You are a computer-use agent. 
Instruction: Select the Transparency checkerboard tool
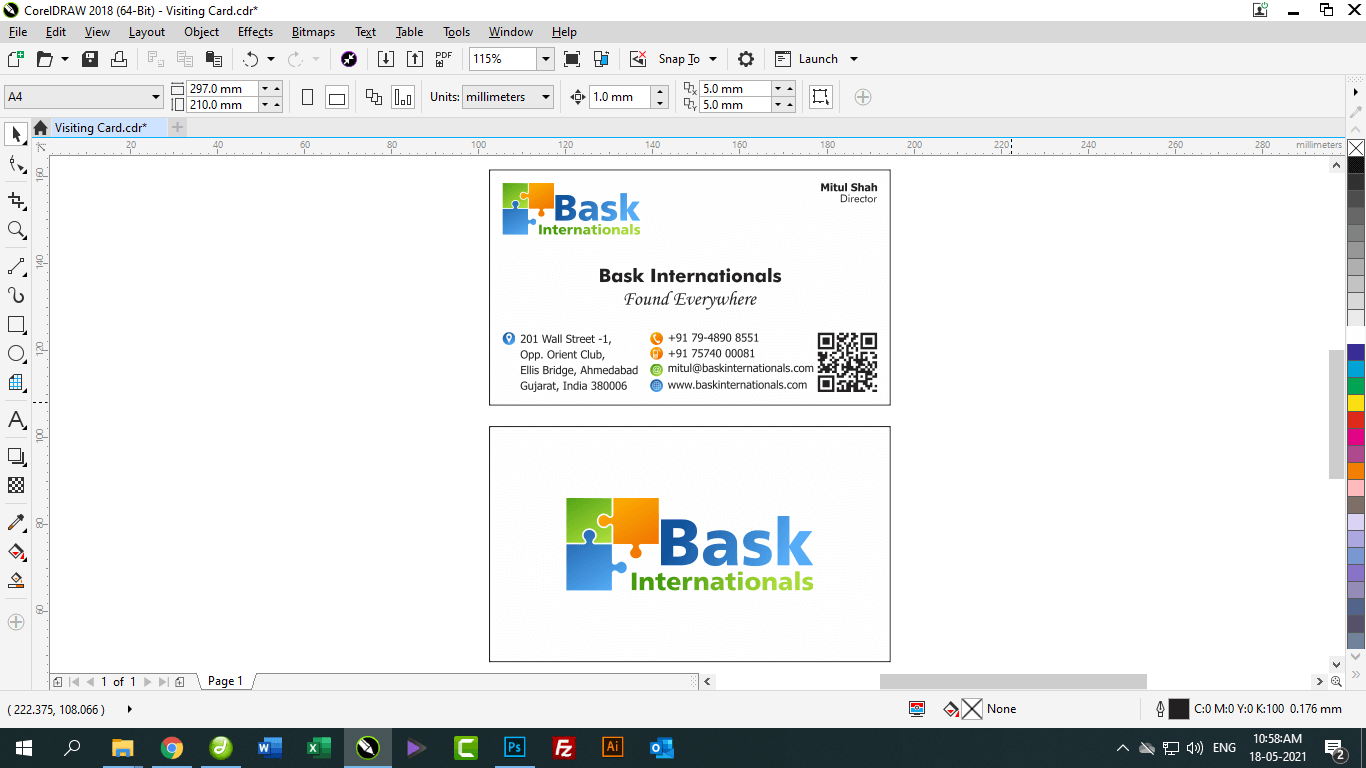coord(16,486)
